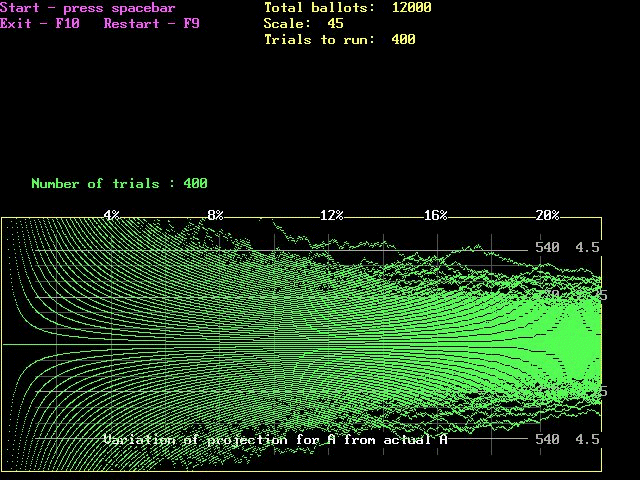
Task: Click the 'Trials to run:' label
Action: tap(320, 40)
